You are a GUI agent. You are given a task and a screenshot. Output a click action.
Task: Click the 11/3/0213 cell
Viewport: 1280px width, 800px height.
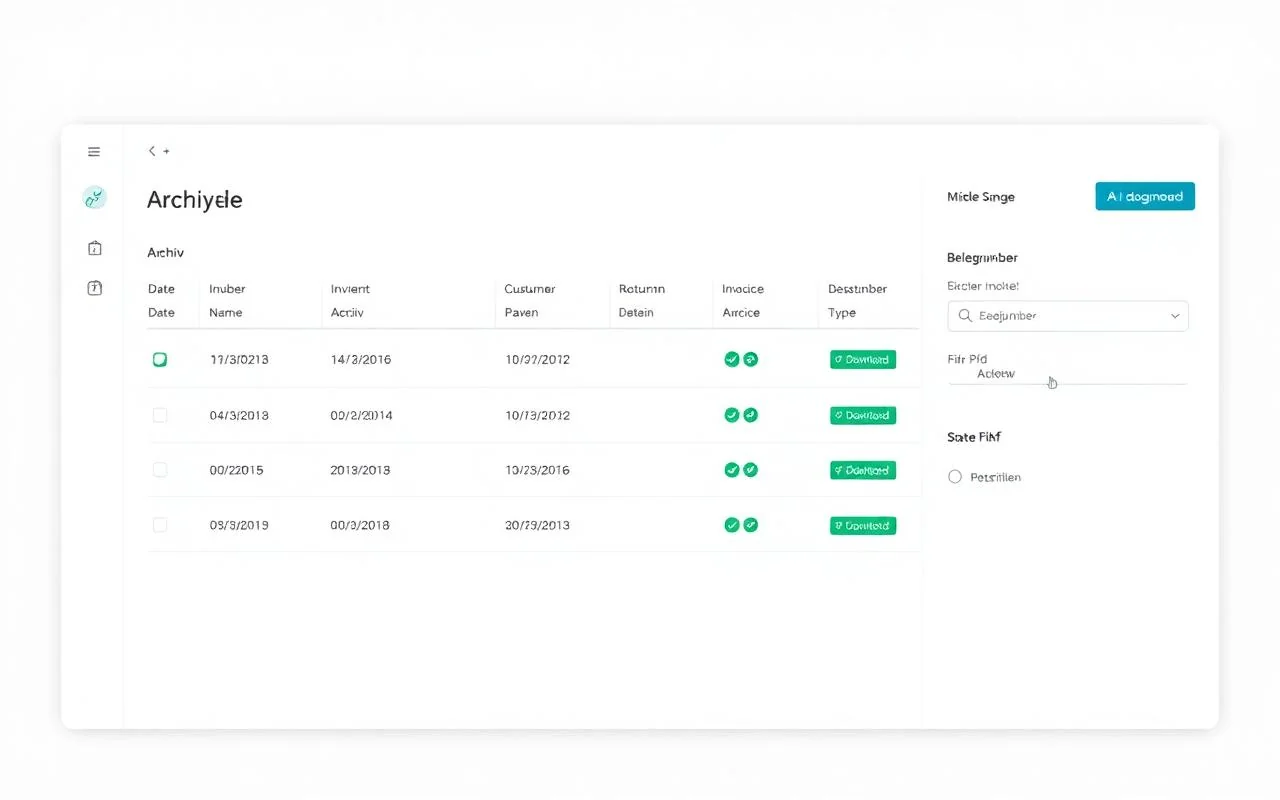(239, 360)
